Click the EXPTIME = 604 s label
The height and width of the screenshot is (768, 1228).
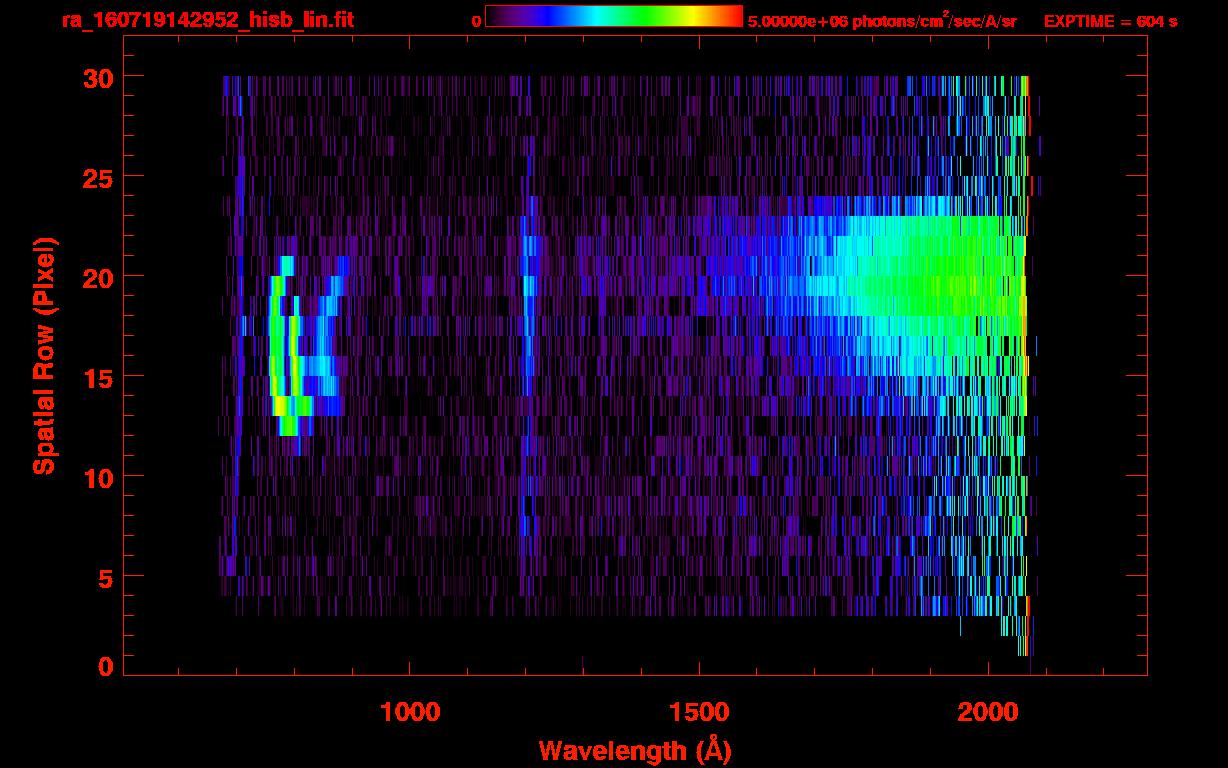(x=1110, y=21)
